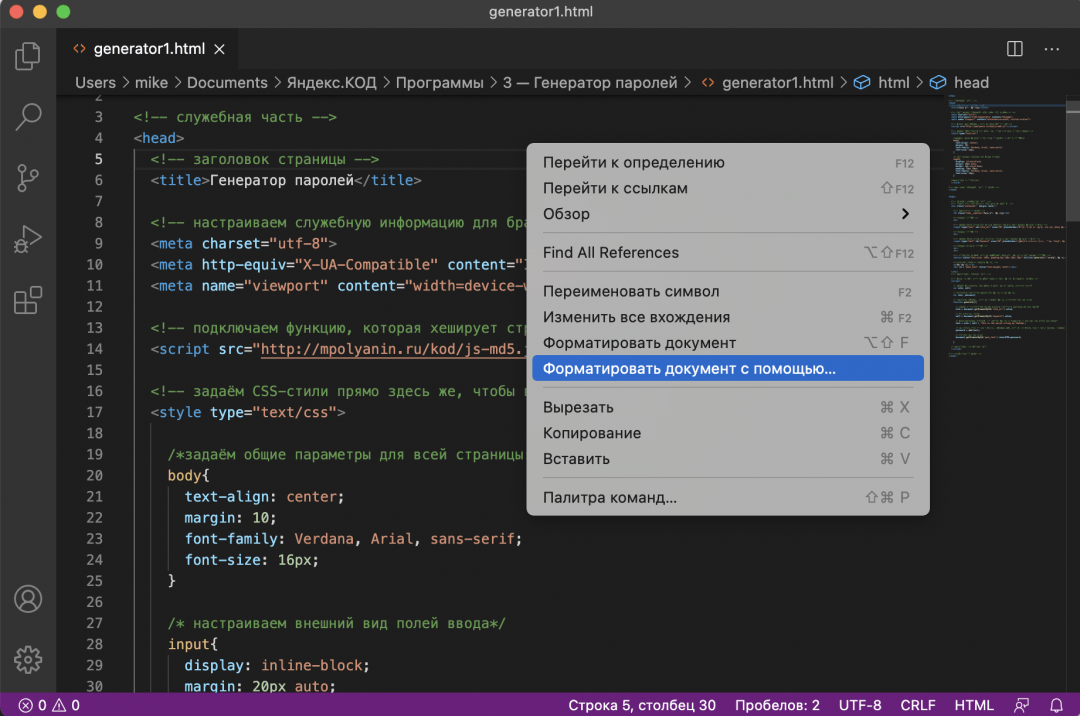Choose Перейти к определению from context menu

(633, 163)
